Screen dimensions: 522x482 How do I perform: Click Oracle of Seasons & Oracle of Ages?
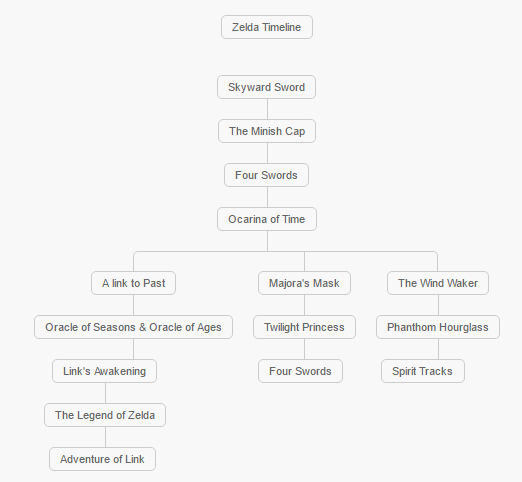tap(133, 327)
